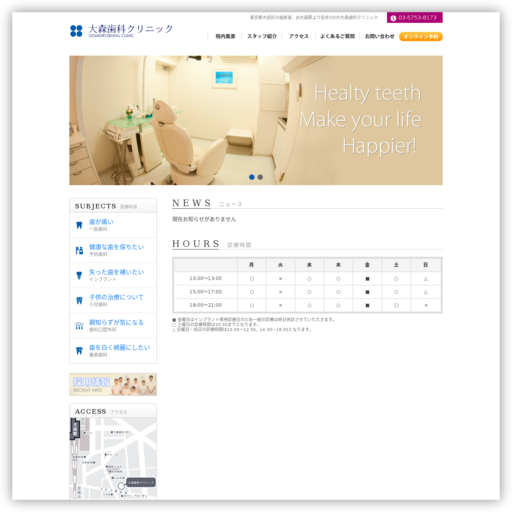Image resolution: width=512 pixels, height=512 pixels.
Task: Click the HOURS section heading
Action: coord(196,244)
